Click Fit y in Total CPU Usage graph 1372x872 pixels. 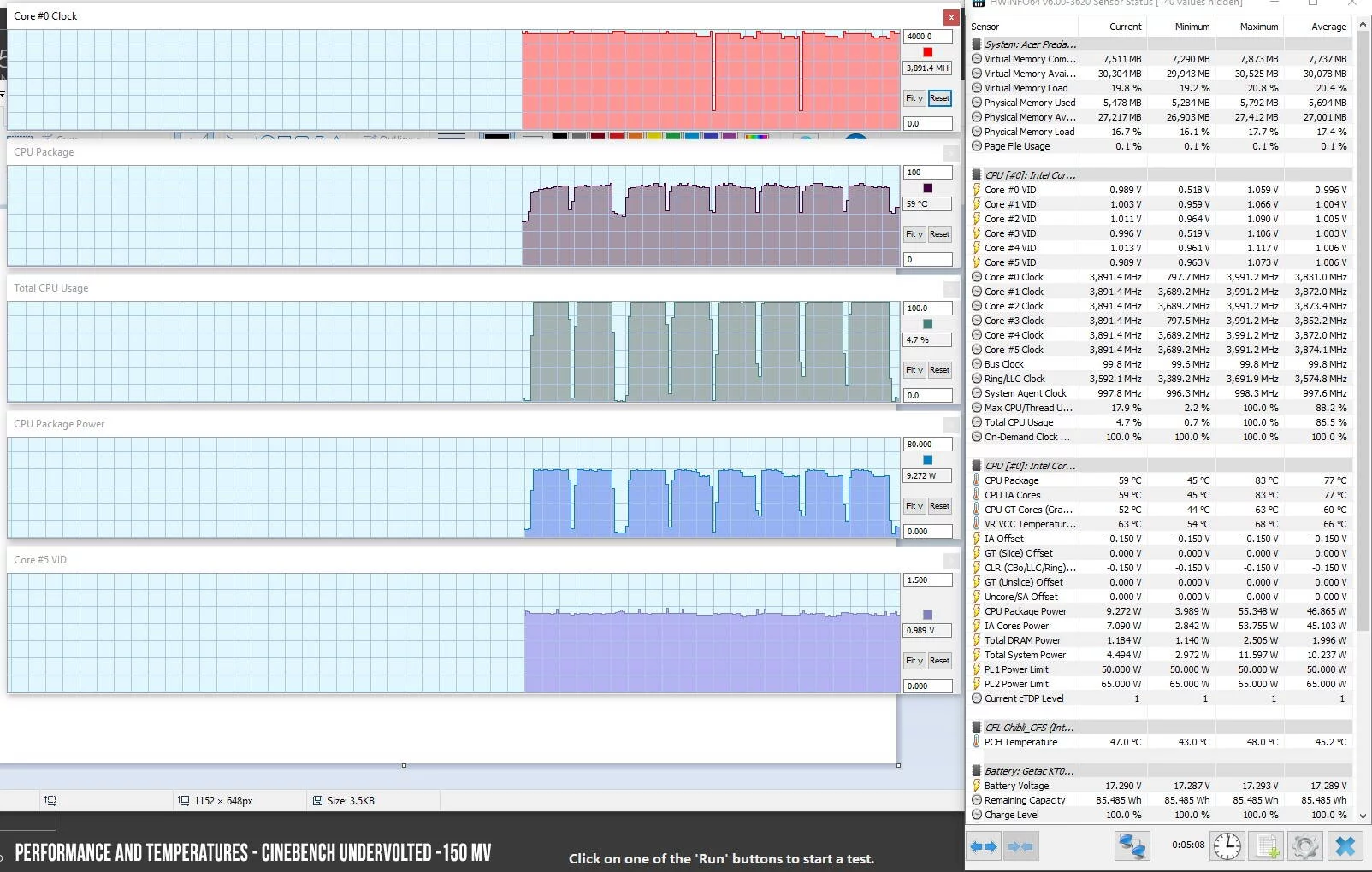(x=914, y=370)
